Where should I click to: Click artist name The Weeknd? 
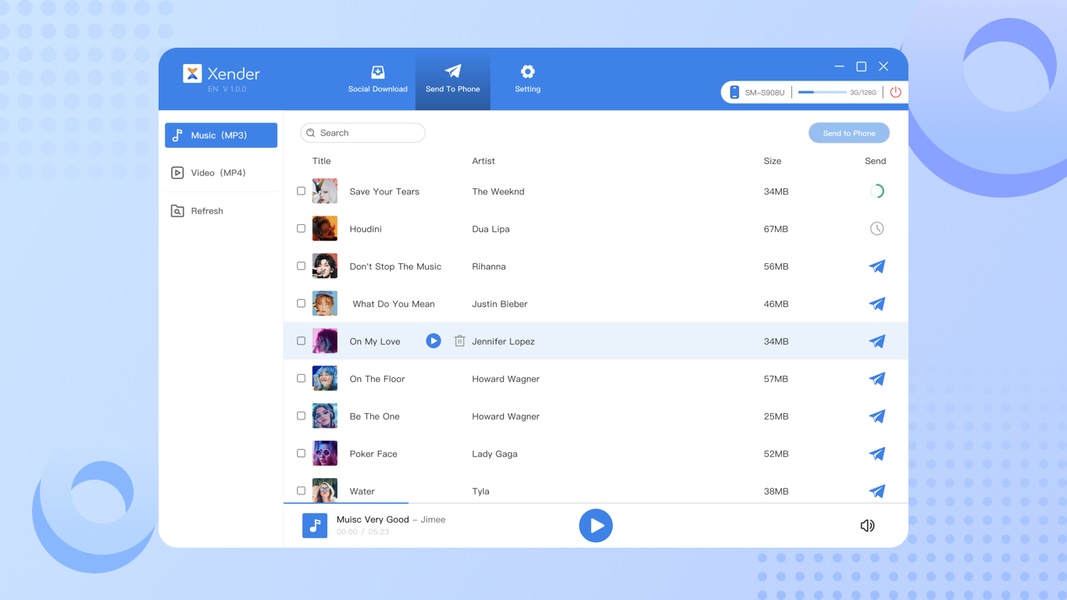[498, 192]
